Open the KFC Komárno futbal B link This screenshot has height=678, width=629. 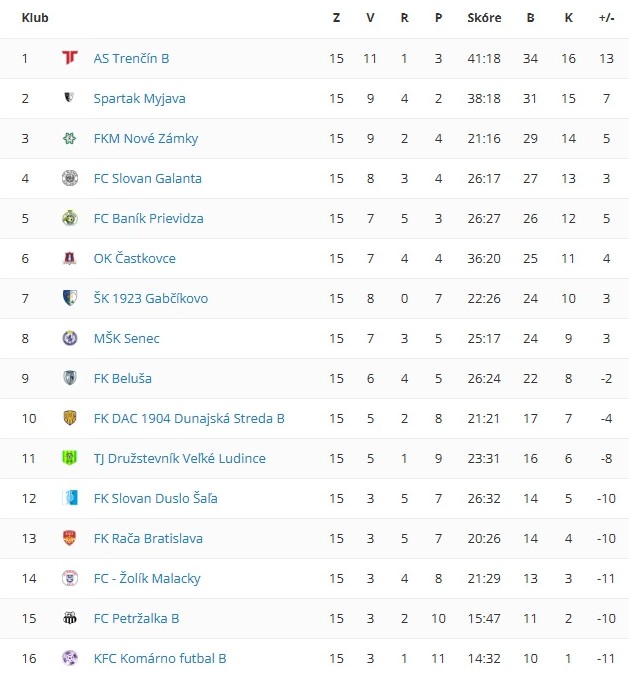(x=160, y=658)
